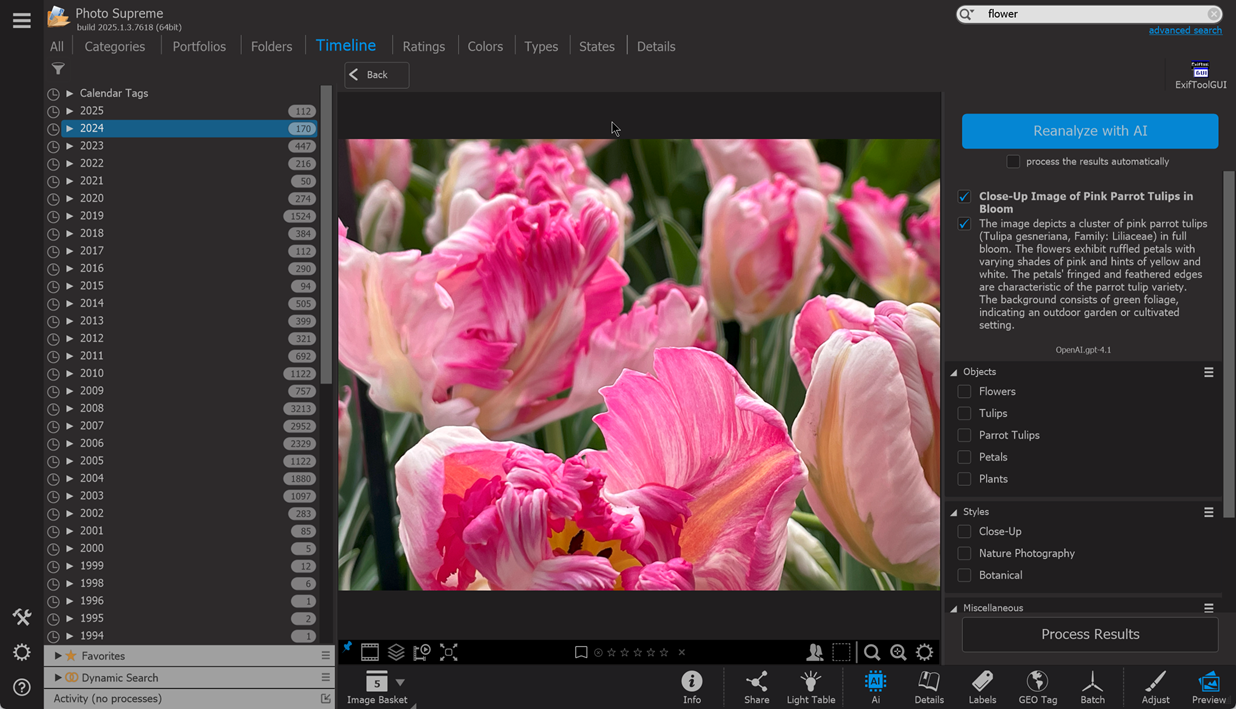Clear the star rating with X

[x=682, y=652]
